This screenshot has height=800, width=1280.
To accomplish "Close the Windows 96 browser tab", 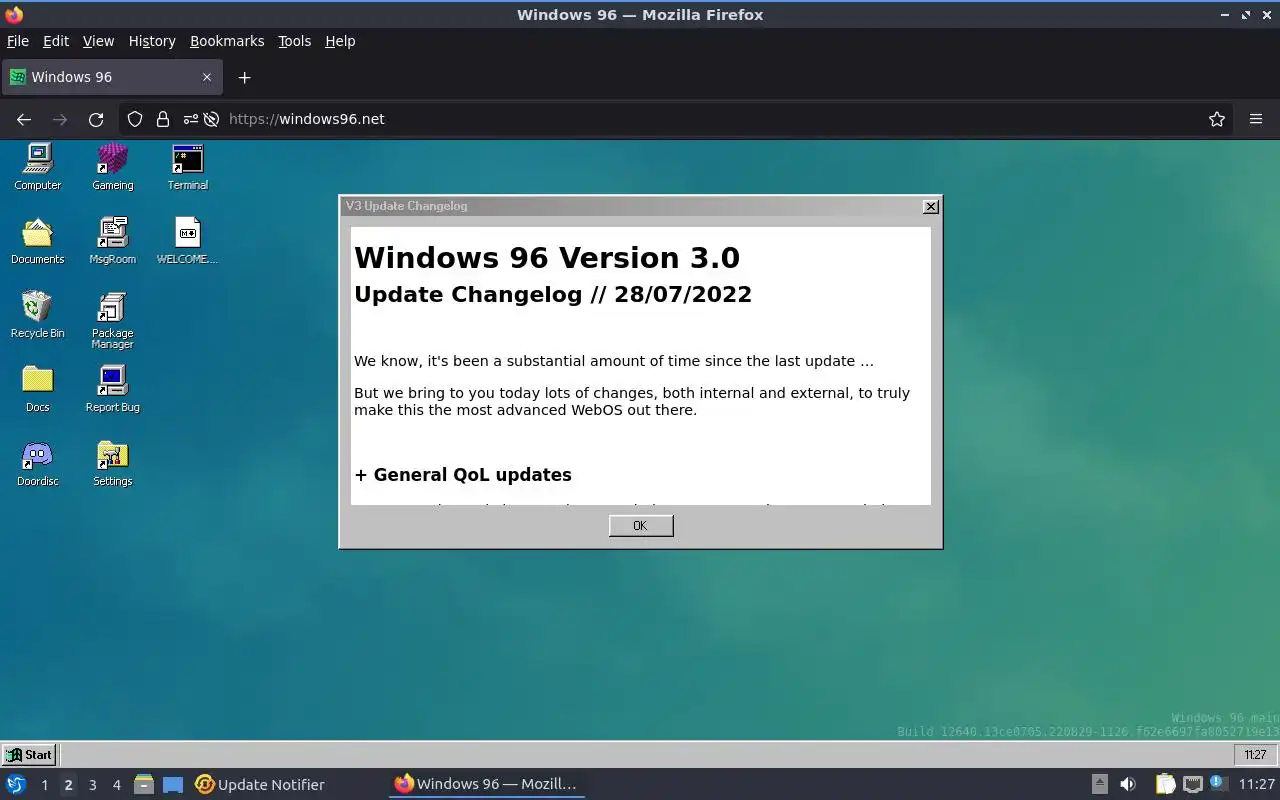I will pos(207,77).
